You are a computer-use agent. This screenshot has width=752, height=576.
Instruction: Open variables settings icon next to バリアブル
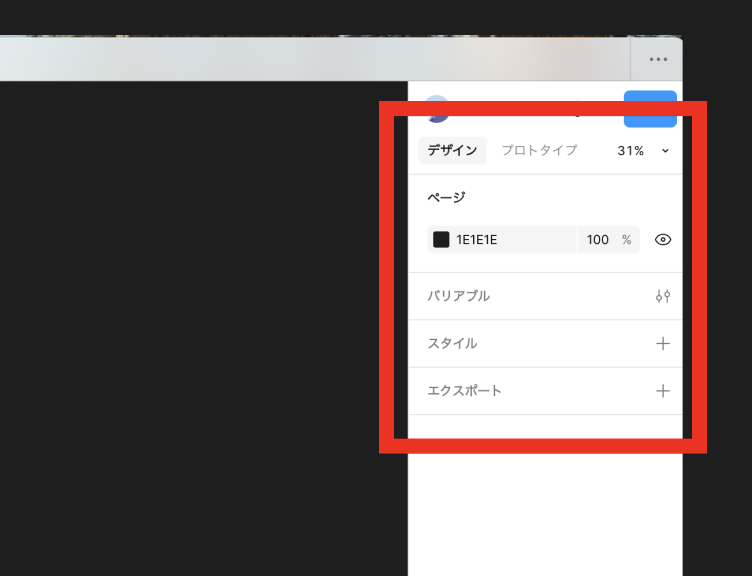click(x=663, y=296)
